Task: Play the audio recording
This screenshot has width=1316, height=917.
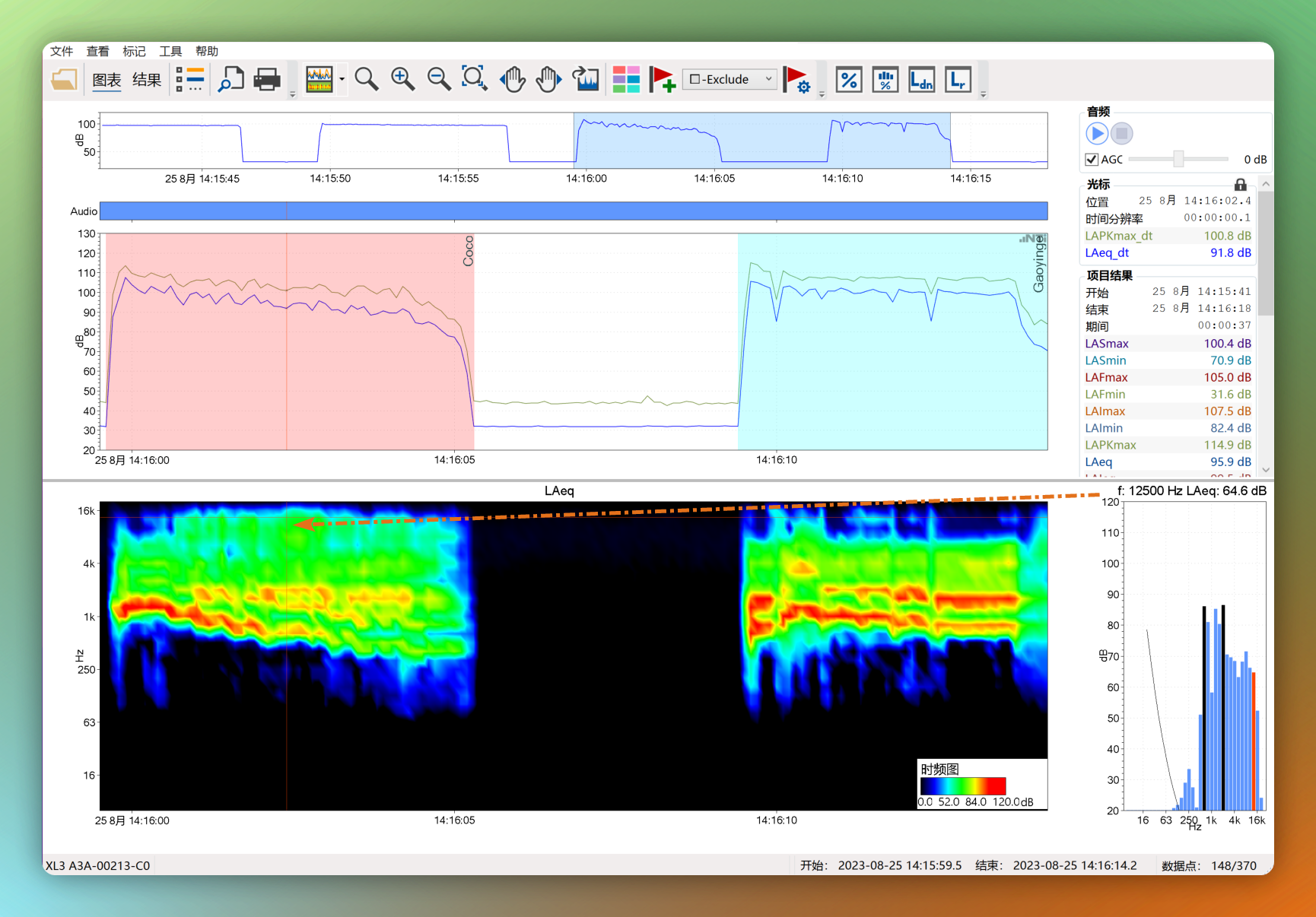Action: [1096, 134]
